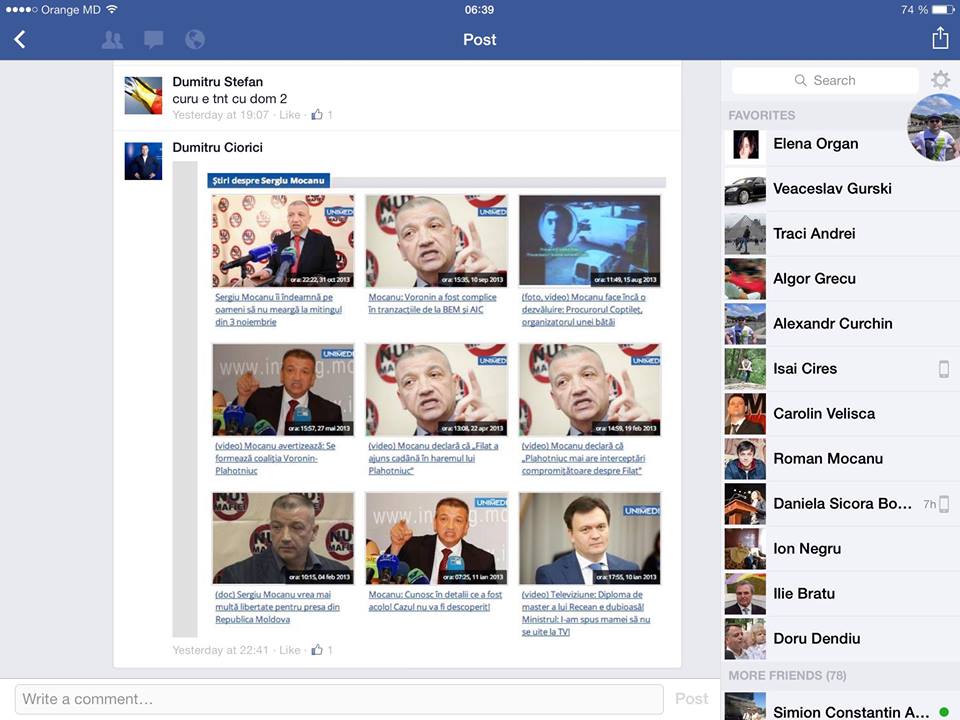Click the Search field in chat sidebar
Viewport: 960px width, 720px height.
[x=825, y=80]
